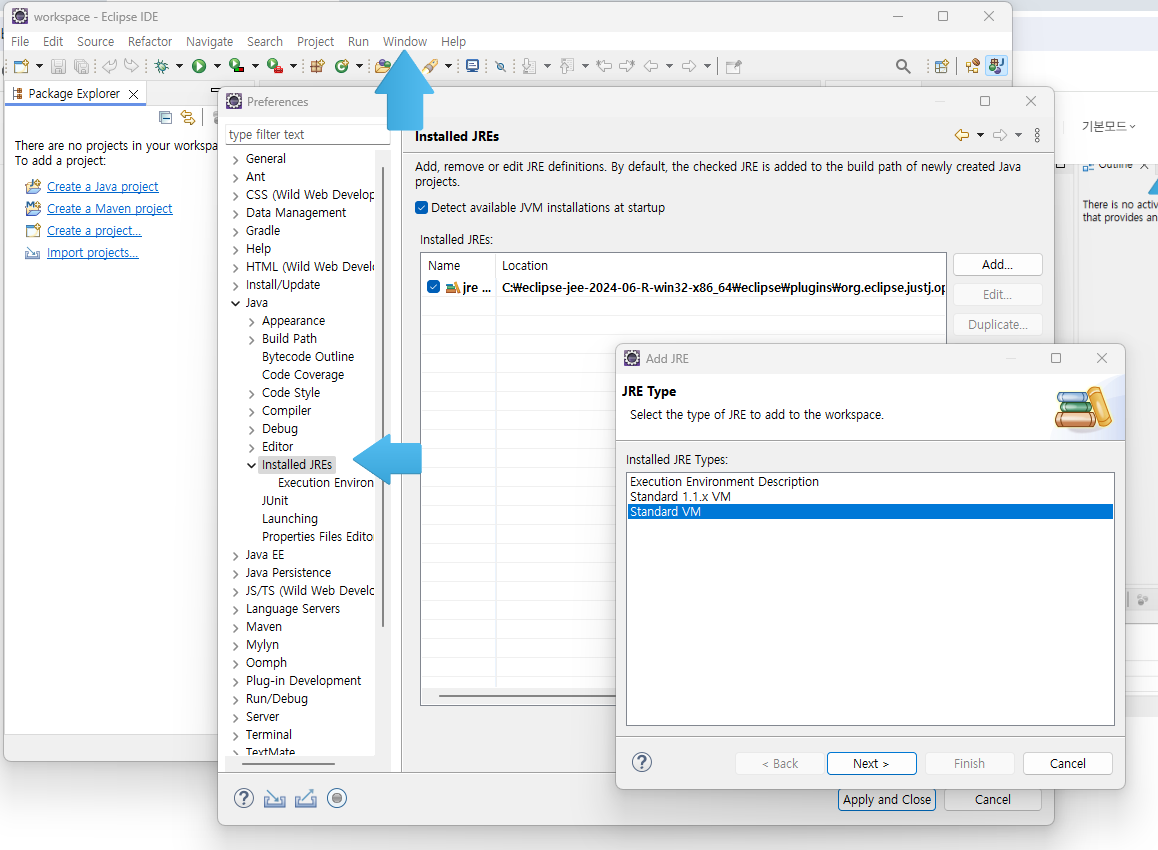Toggle Link with Editor in Package Explorer
The image size is (1158, 850).
pos(188,117)
